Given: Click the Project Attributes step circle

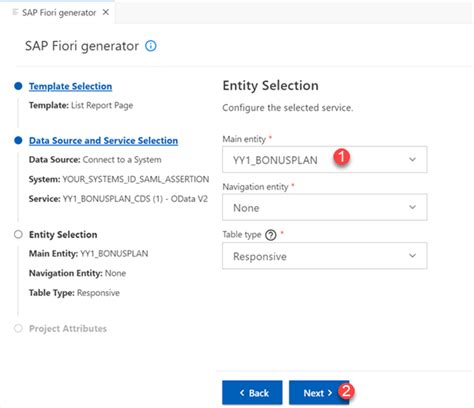Looking at the screenshot, I should [x=18, y=328].
